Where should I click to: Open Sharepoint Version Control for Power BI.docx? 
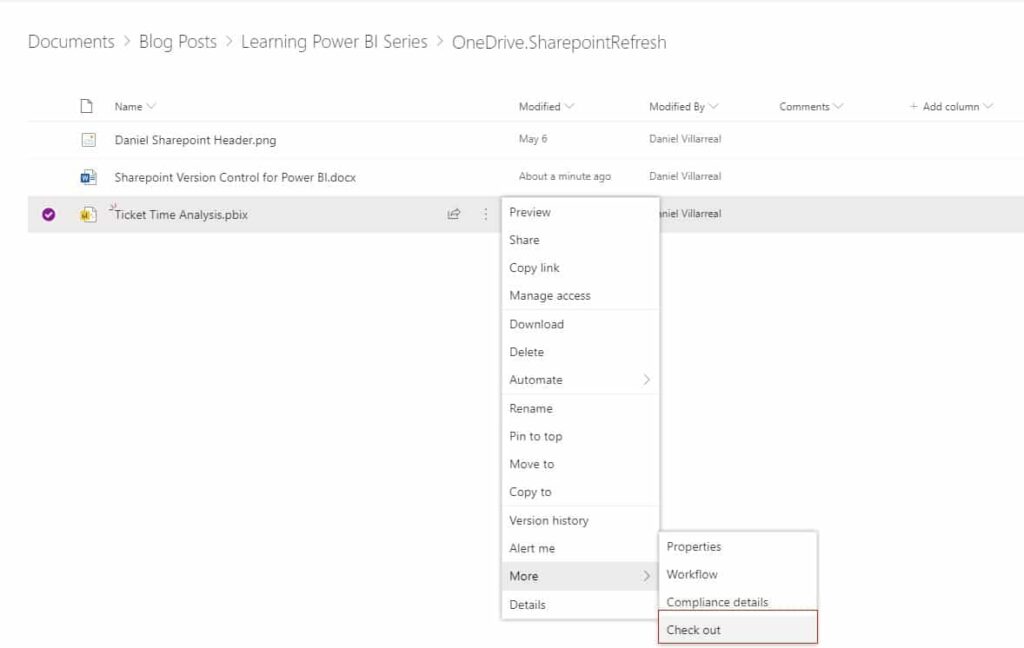[235, 177]
